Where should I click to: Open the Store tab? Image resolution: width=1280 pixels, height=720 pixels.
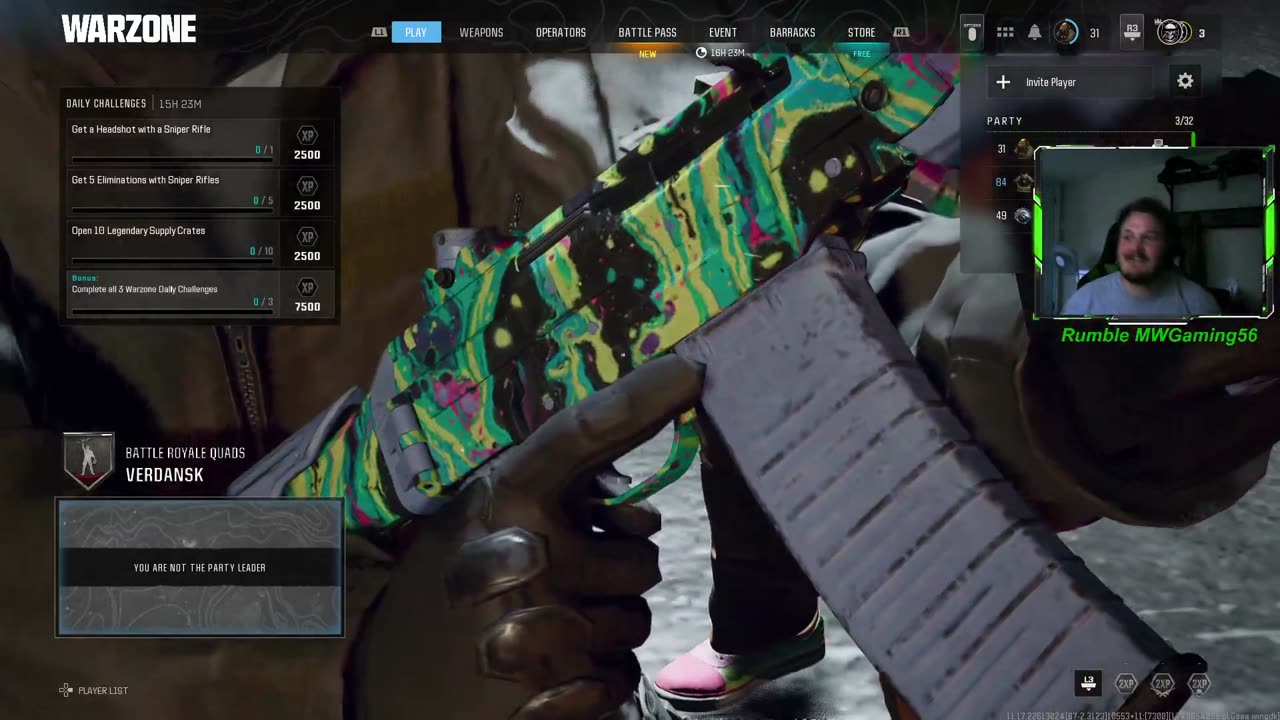tap(861, 32)
